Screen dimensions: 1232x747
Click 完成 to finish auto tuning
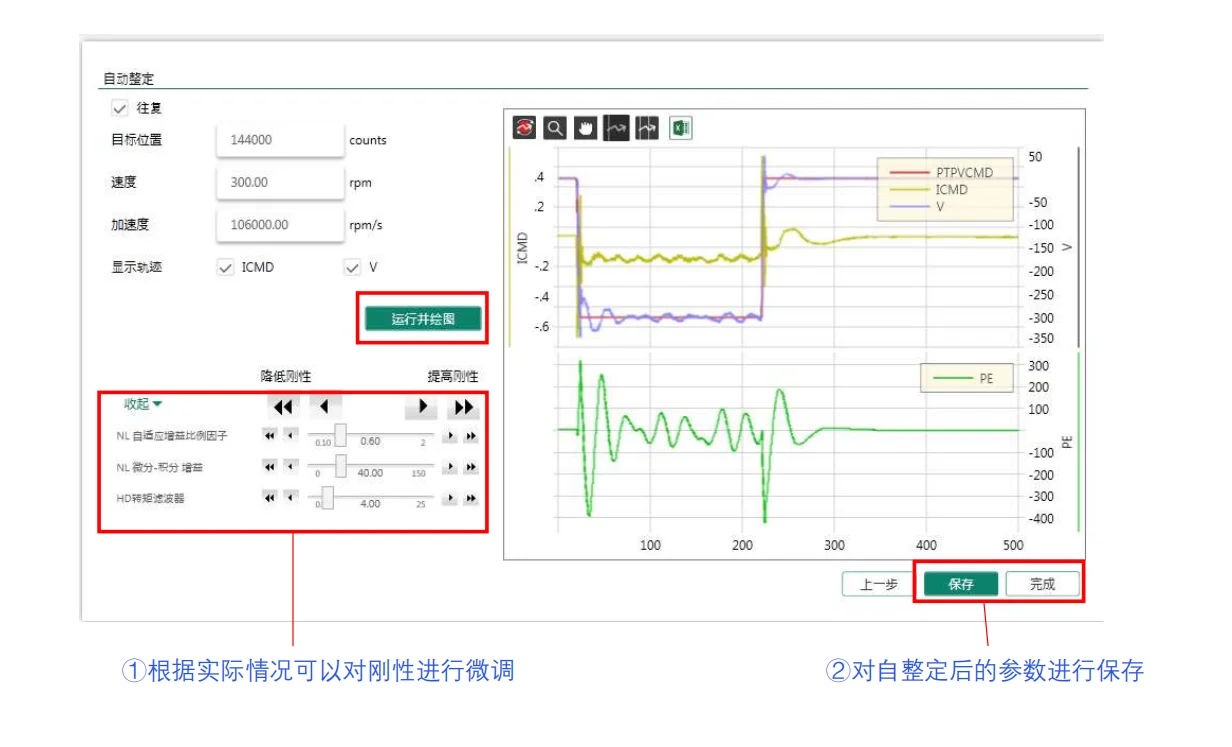pos(1042,584)
